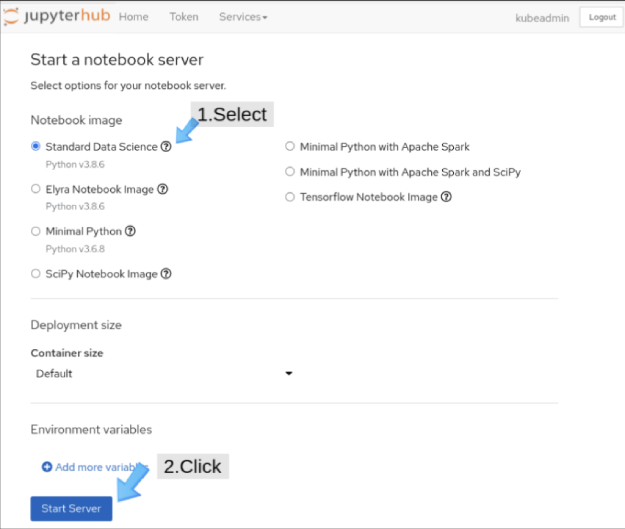The height and width of the screenshot is (529, 625).
Task: Select SciPy Notebook Image radio button
Action: pyautogui.click(x=36, y=274)
